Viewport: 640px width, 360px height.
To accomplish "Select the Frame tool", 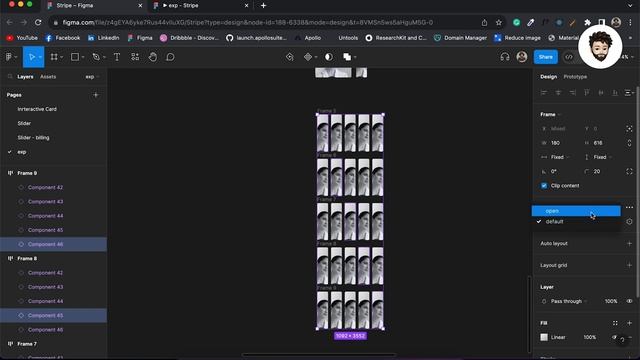I will pos(54,57).
